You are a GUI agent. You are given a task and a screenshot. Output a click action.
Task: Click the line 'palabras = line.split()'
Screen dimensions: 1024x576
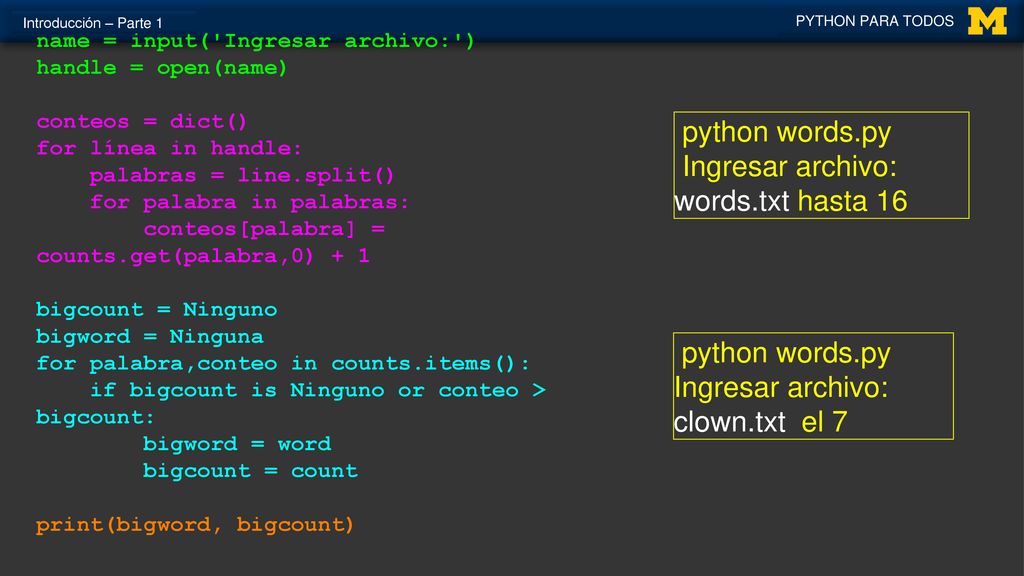point(242,175)
